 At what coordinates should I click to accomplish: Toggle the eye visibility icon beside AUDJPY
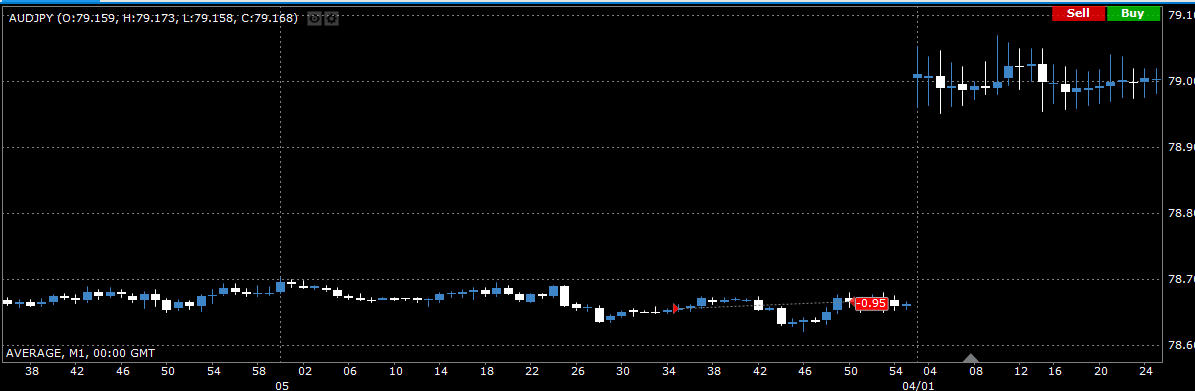pyautogui.click(x=314, y=18)
